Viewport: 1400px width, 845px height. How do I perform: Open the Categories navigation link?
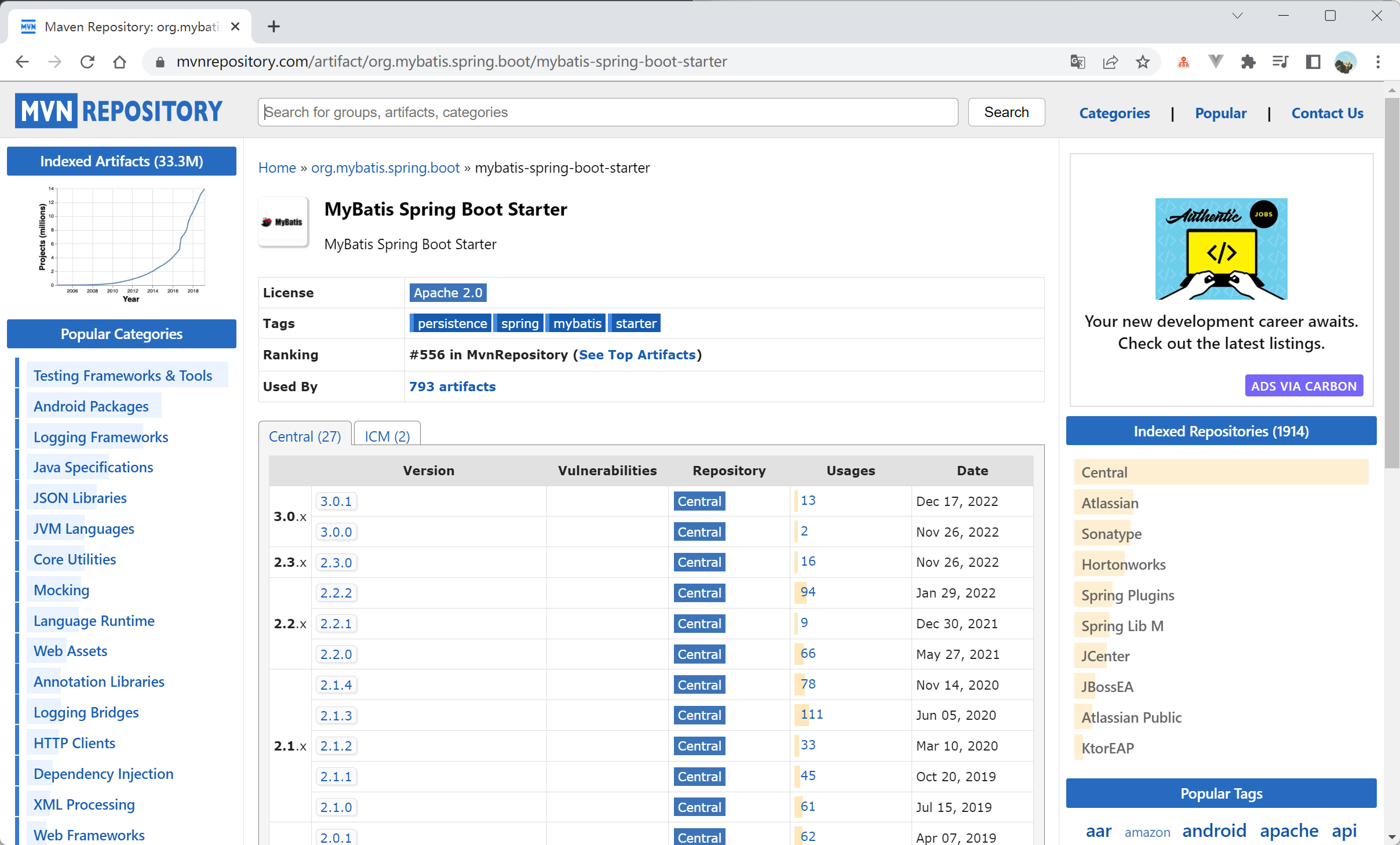coord(1114,113)
